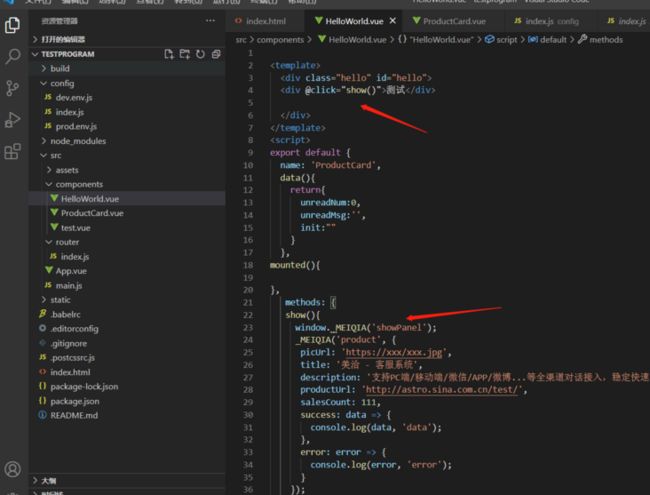Open the Source Control view
Viewport: 650px width, 495px height.
[x=12, y=88]
